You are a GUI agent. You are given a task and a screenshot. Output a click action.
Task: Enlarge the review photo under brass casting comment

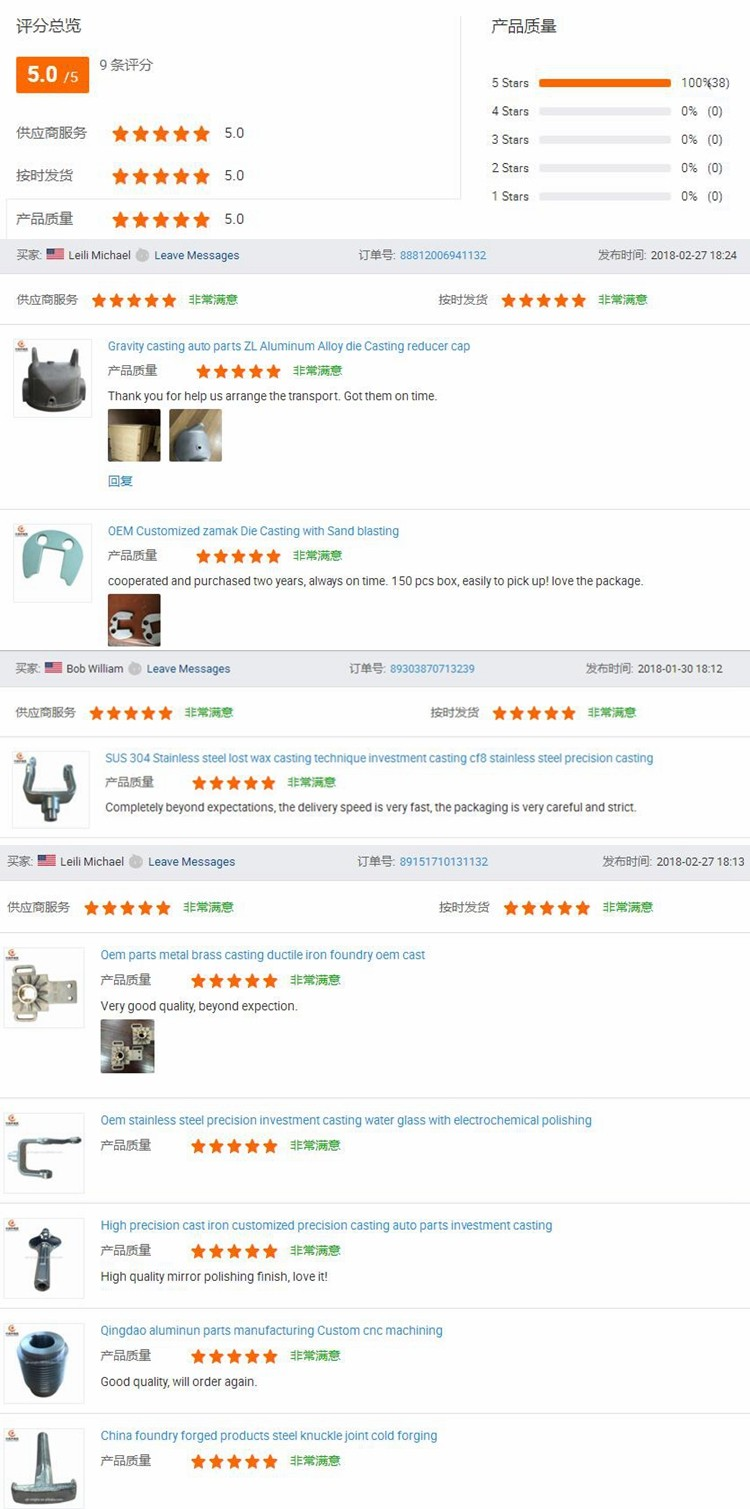click(127, 1046)
